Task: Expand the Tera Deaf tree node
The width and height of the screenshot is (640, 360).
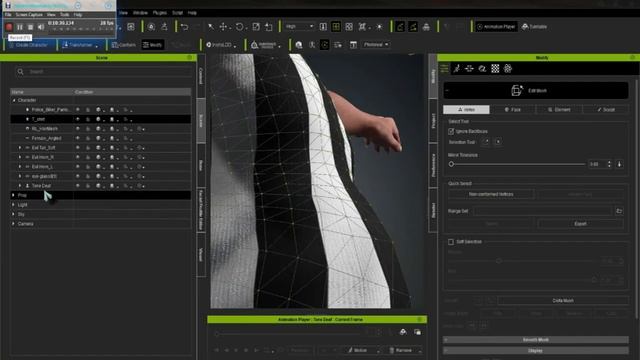Action: pos(20,186)
